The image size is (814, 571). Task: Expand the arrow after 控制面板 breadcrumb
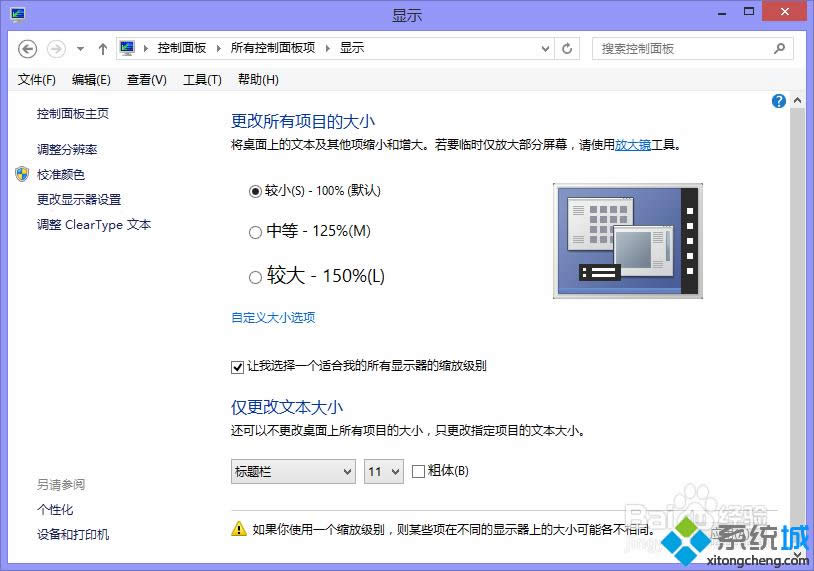[x=219, y=48]
